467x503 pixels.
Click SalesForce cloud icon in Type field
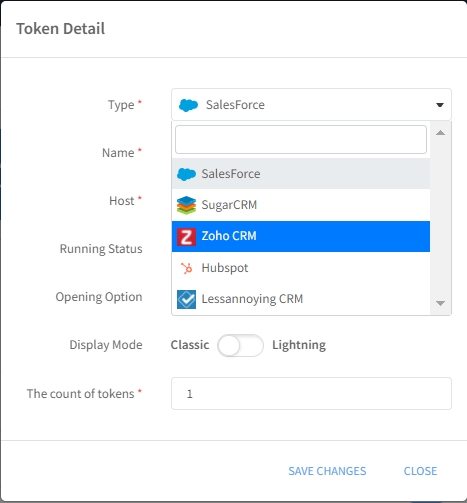click(189, 105)
